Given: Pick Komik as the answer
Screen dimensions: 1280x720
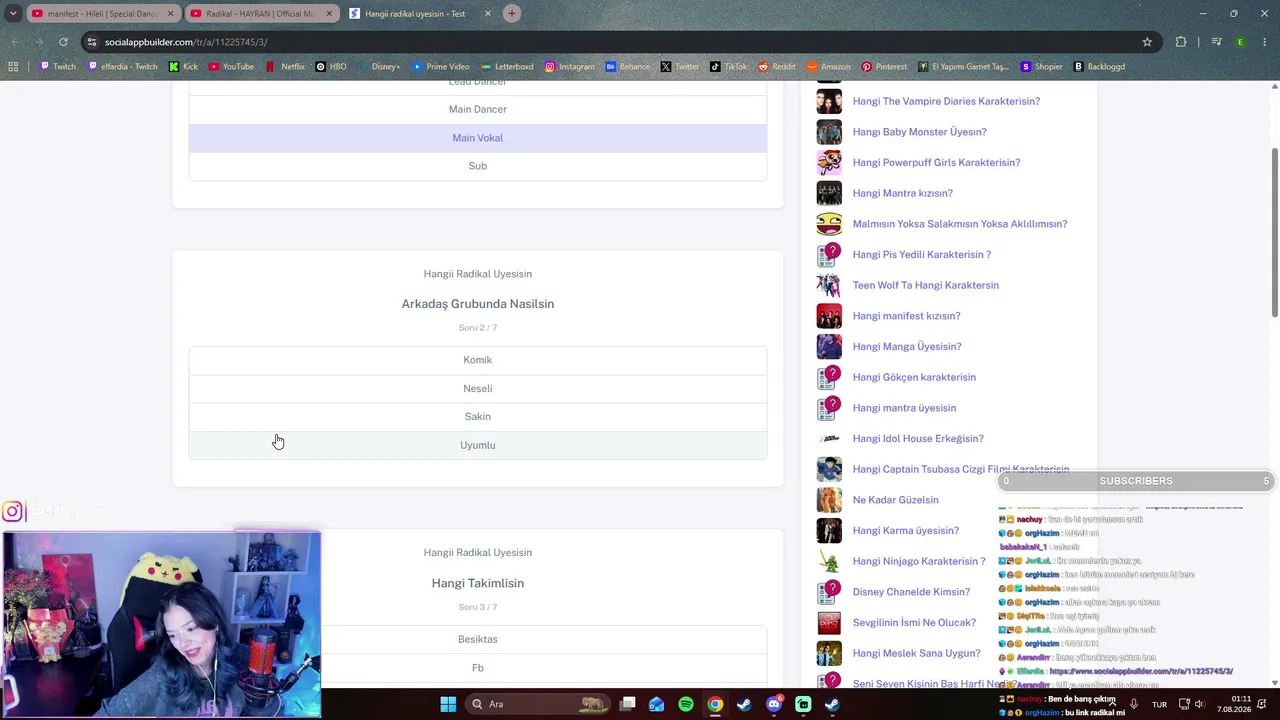Looking at the screenshot, I should click(478, 360).
